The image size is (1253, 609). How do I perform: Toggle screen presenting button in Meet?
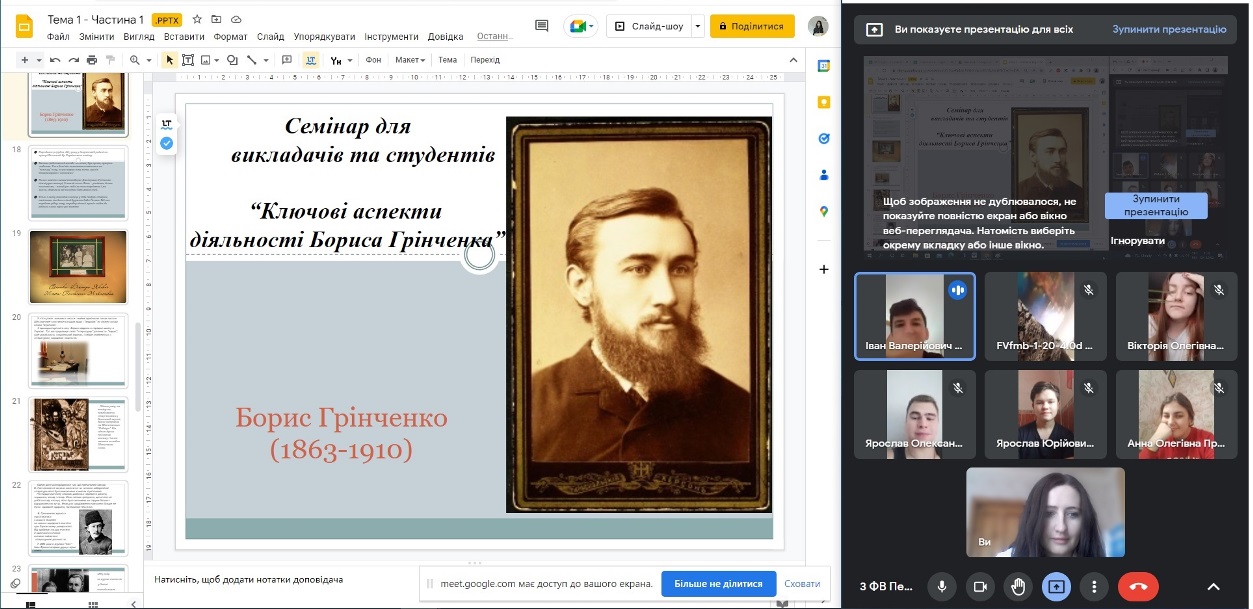[1056, 587]
